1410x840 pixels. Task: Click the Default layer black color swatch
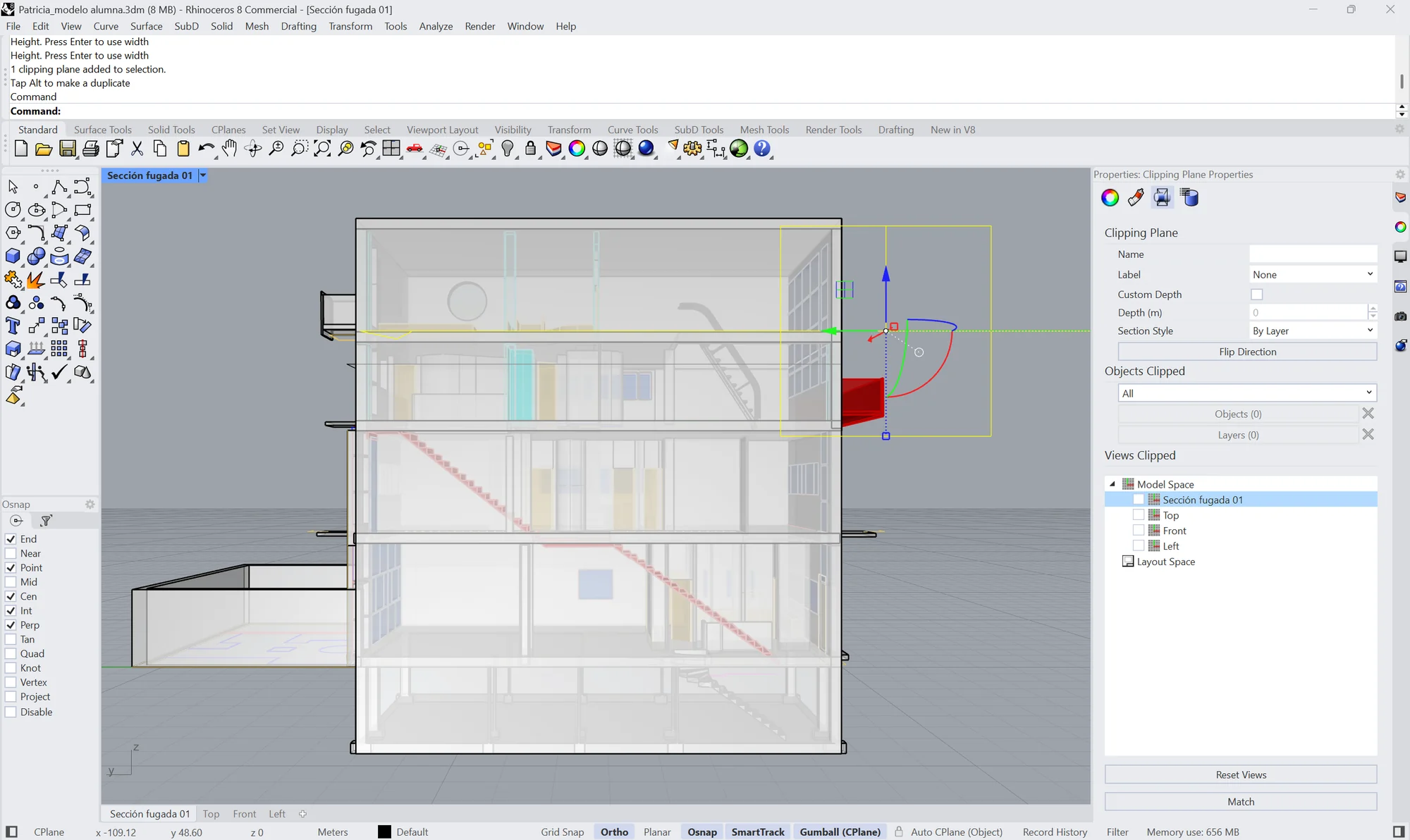pos(384,832)
